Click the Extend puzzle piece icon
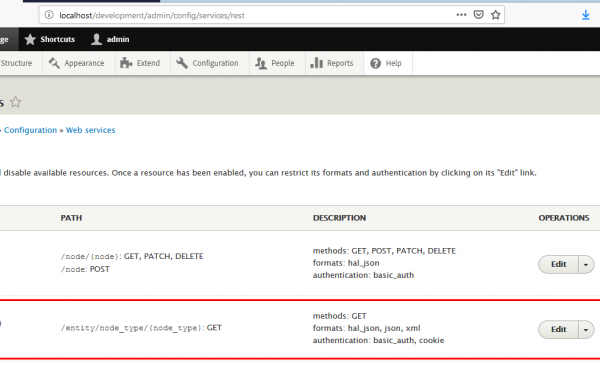600x365 pixels. pos(126,63)
